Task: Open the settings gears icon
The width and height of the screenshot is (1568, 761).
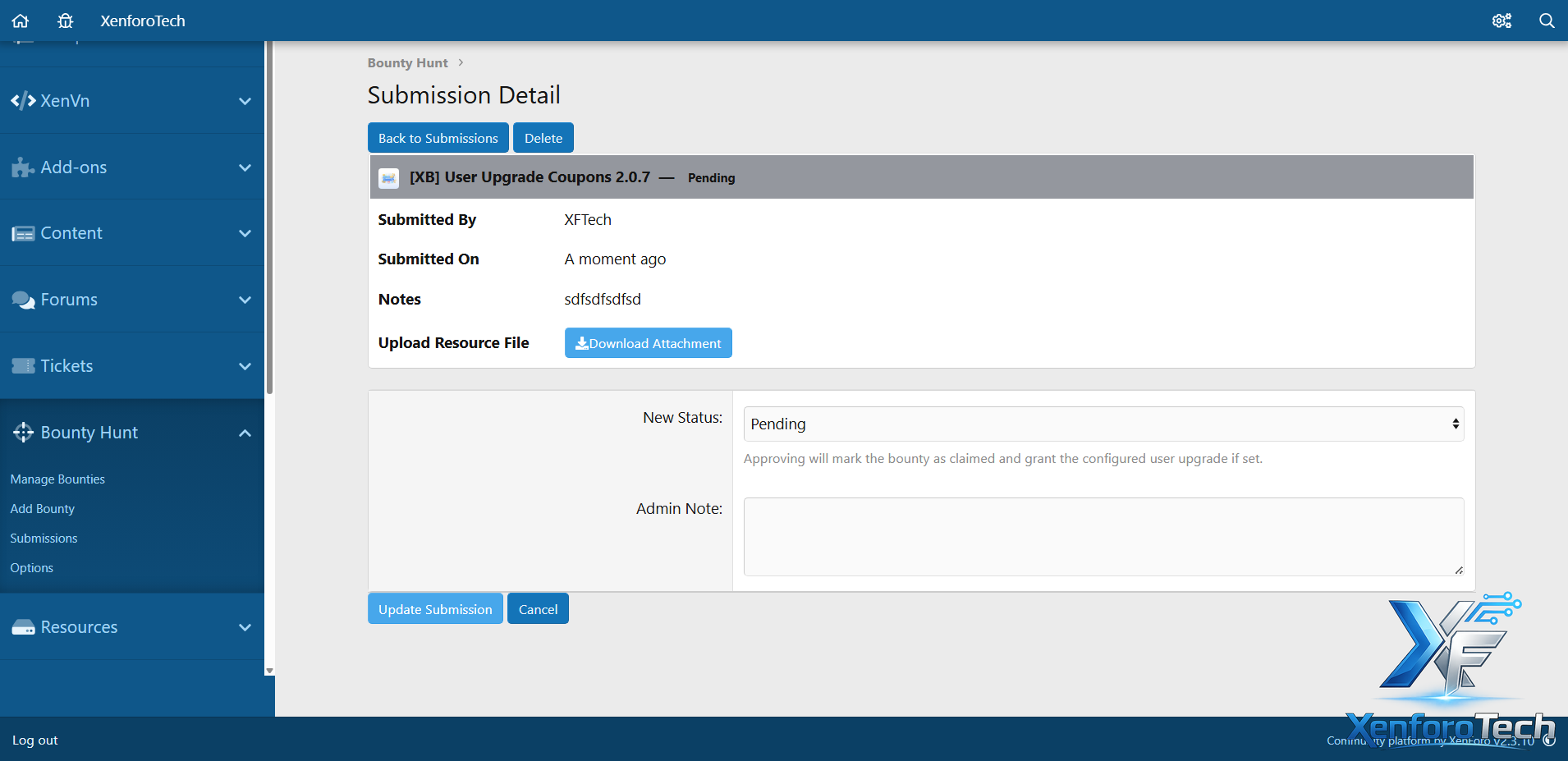Action: [1502, 21]
